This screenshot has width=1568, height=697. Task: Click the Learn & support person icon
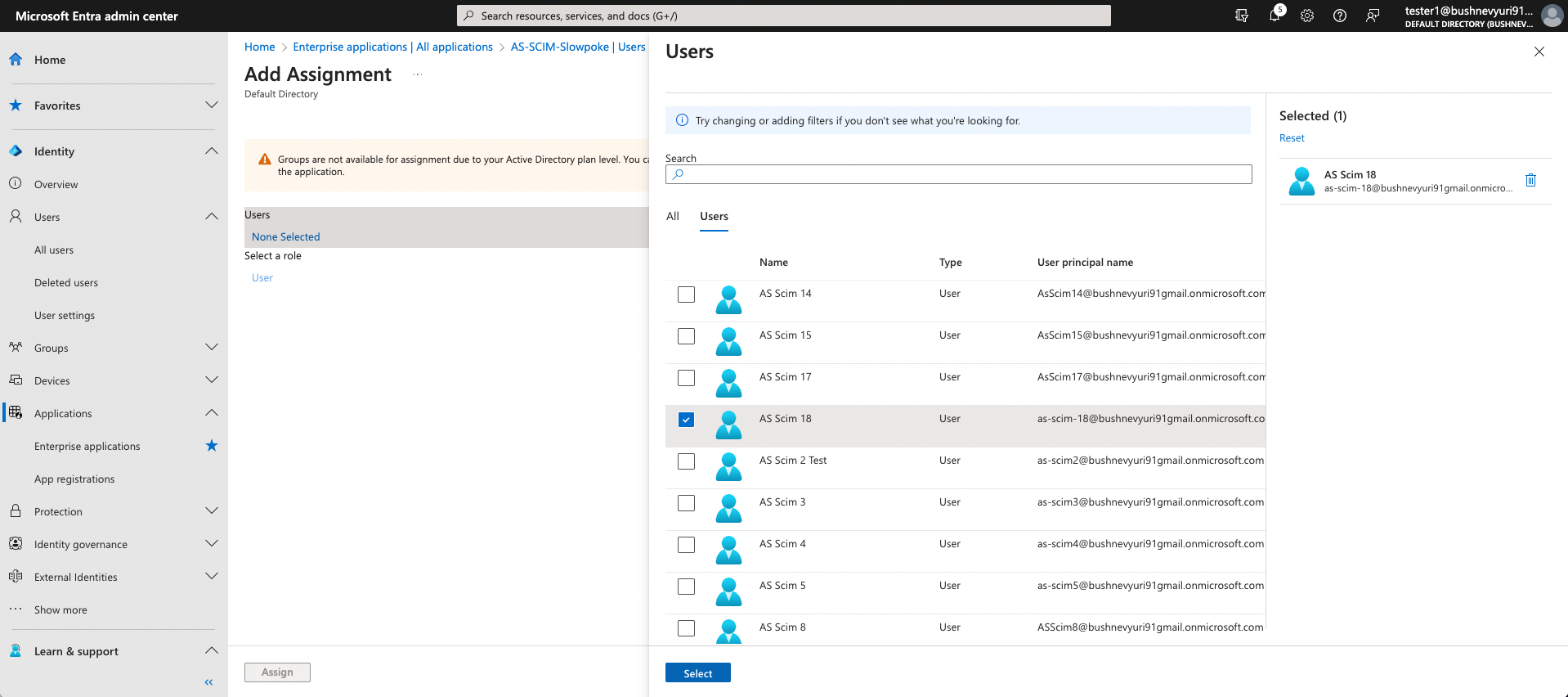click(16, 651)
